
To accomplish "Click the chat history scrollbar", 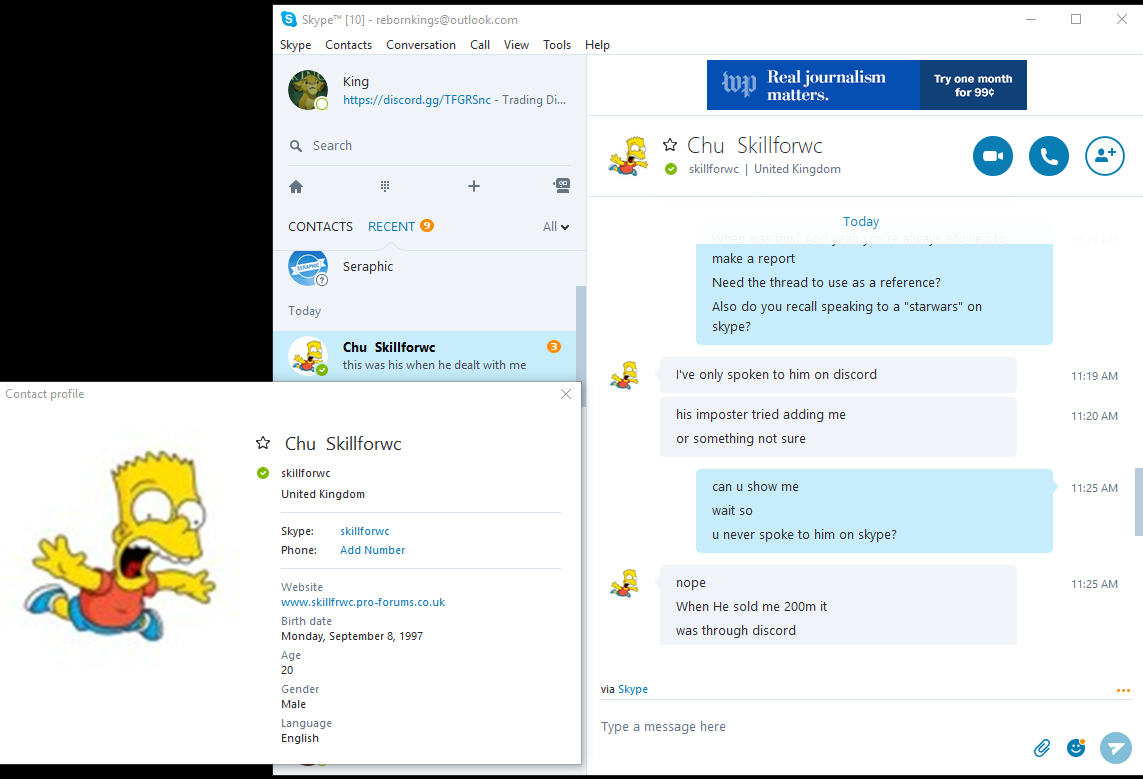I will coord(1139,502).
